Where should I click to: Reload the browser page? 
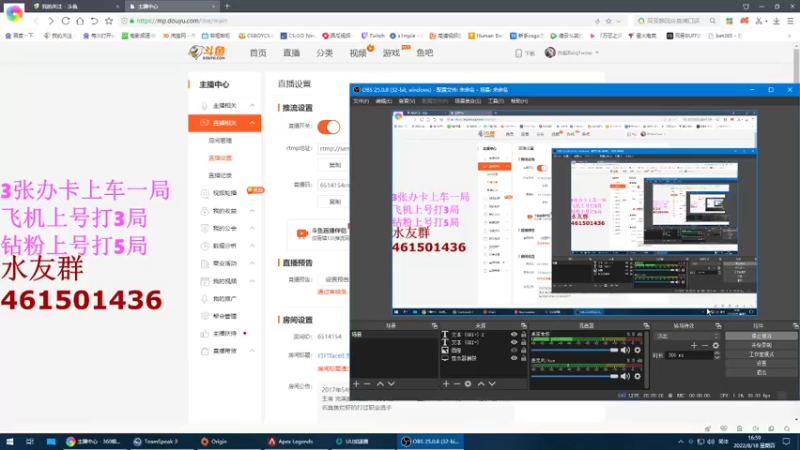pyautogui.click(x=66, y=21)
